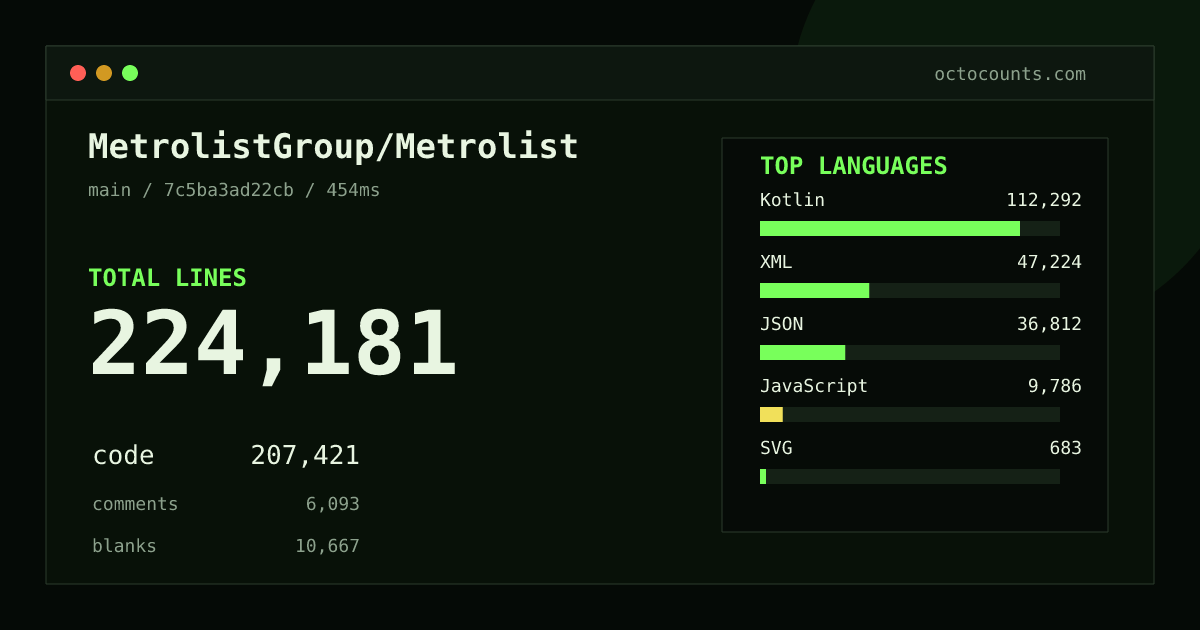The image size is (1200, 630).
Task: Select the 112,292 Kotlin line count
Action: coord(1044,200)
